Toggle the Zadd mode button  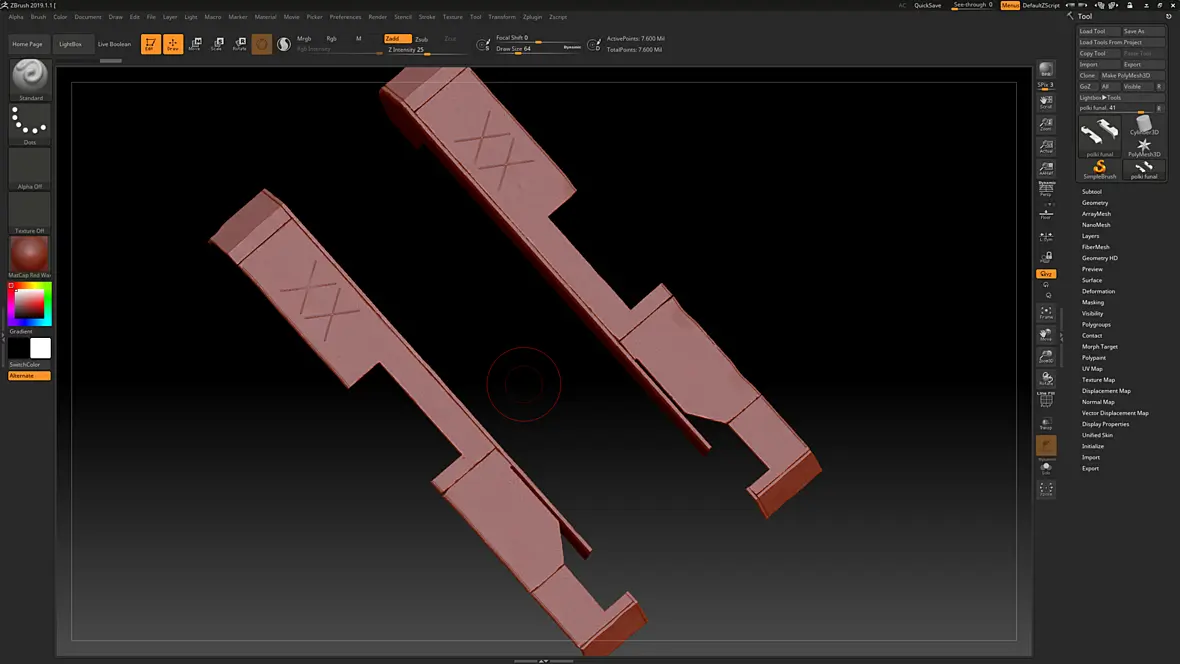click(397, 38)
